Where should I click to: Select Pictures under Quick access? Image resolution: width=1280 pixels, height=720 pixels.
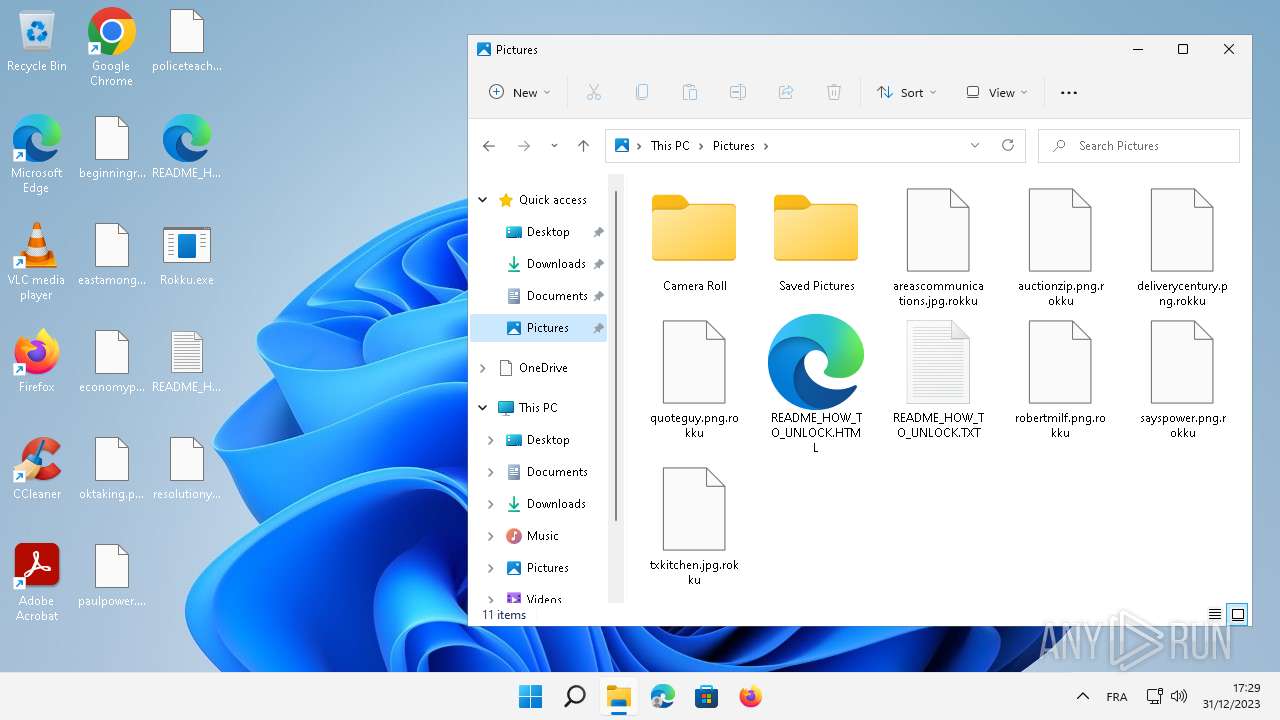[539, 328]
